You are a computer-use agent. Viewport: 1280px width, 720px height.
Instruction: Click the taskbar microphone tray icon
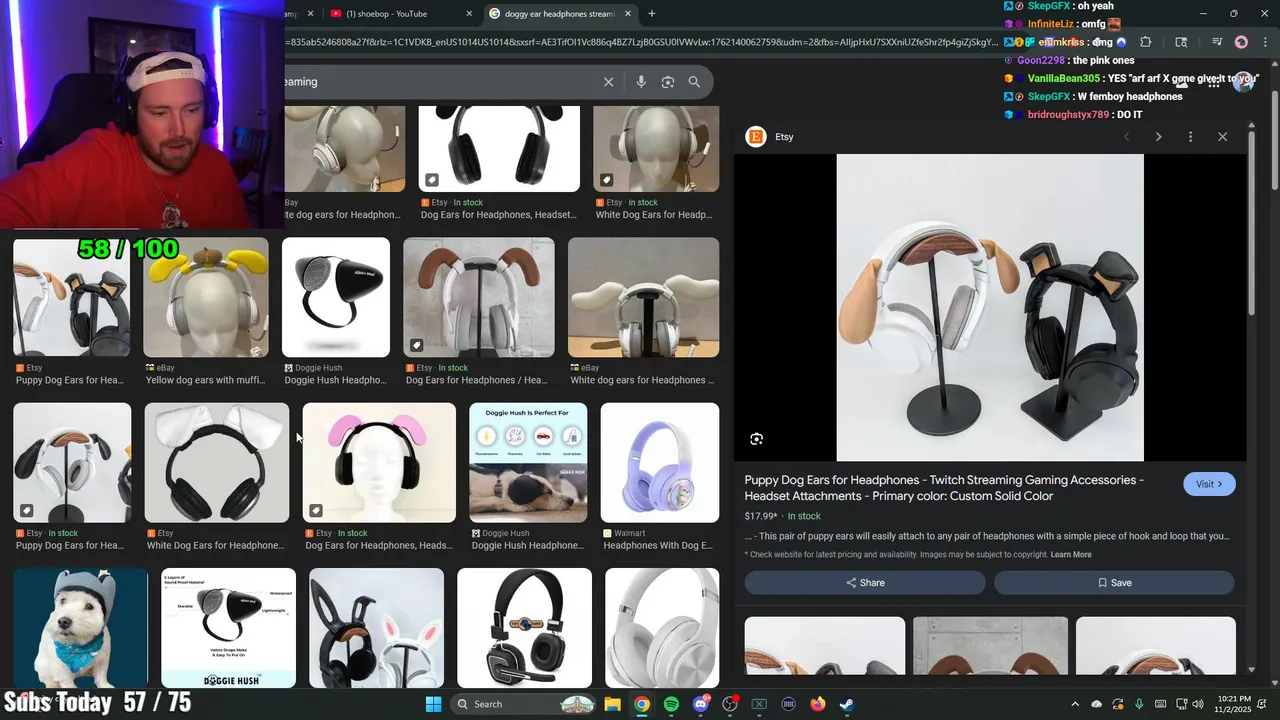(x=1139, y=704)
